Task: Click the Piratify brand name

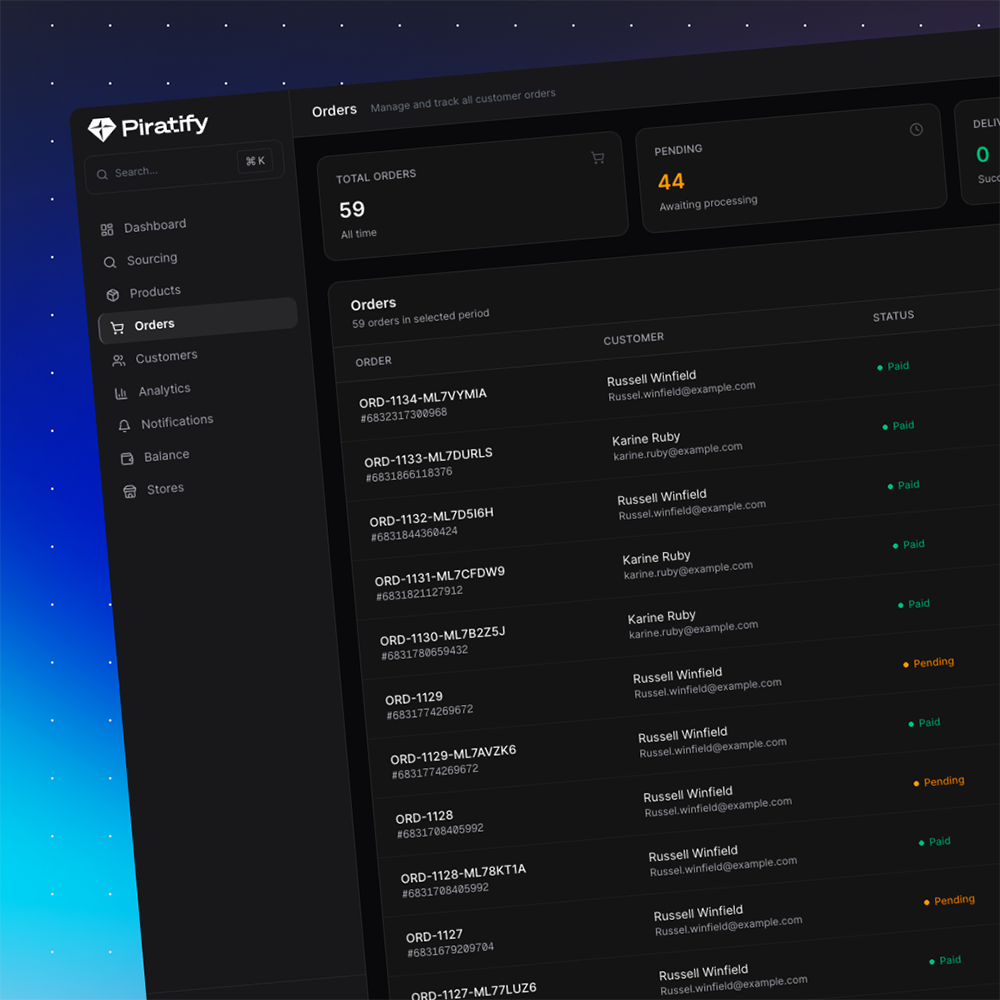Action: tap(165, 125)
